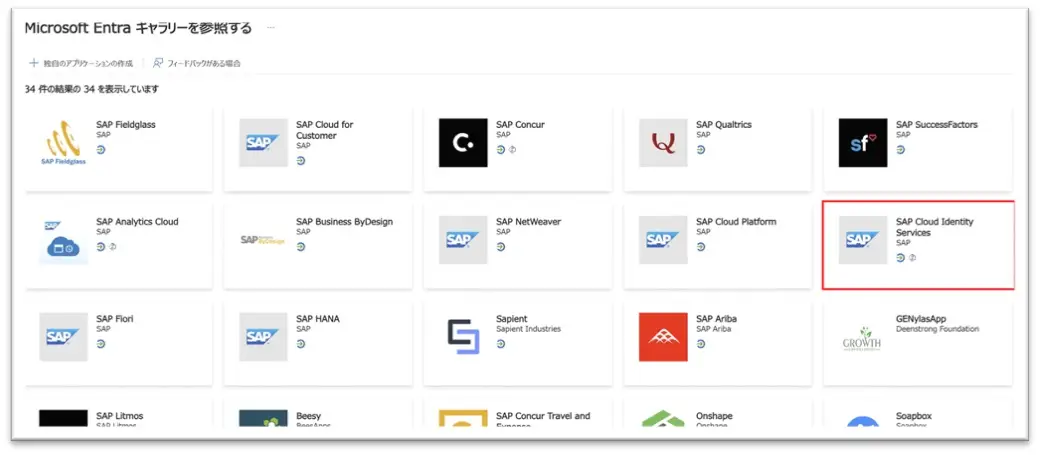This screenshot has width=1040, height=455.
Task: Select the SAP Cloud for Customer title
Action: point(325,130)
